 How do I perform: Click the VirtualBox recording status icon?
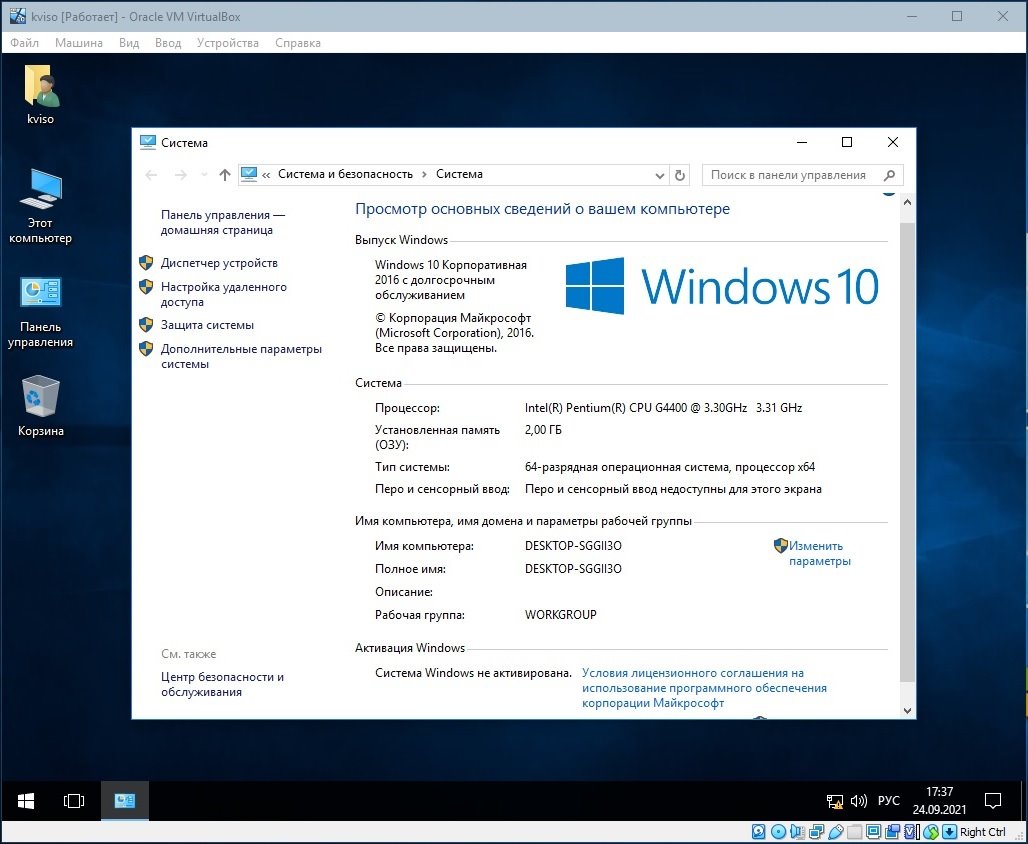(x=892, y=832)
